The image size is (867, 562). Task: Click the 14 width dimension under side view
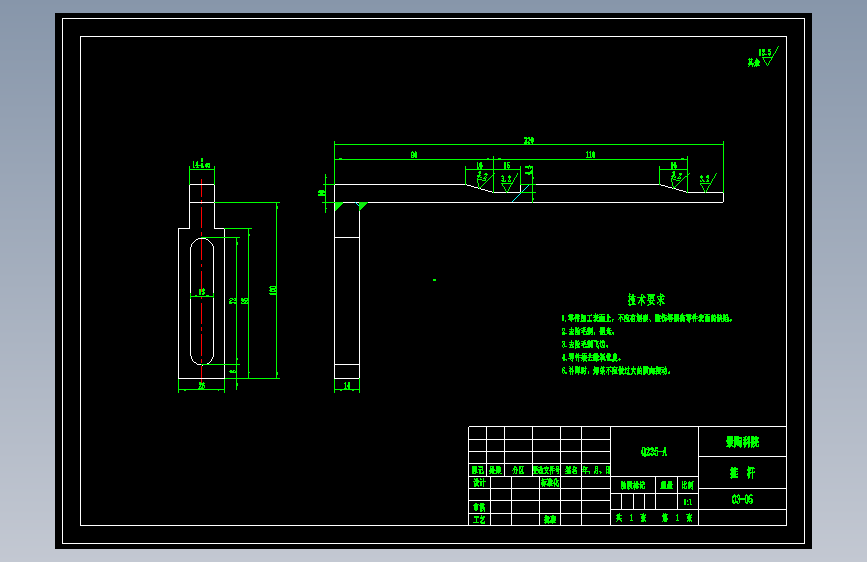347,386
